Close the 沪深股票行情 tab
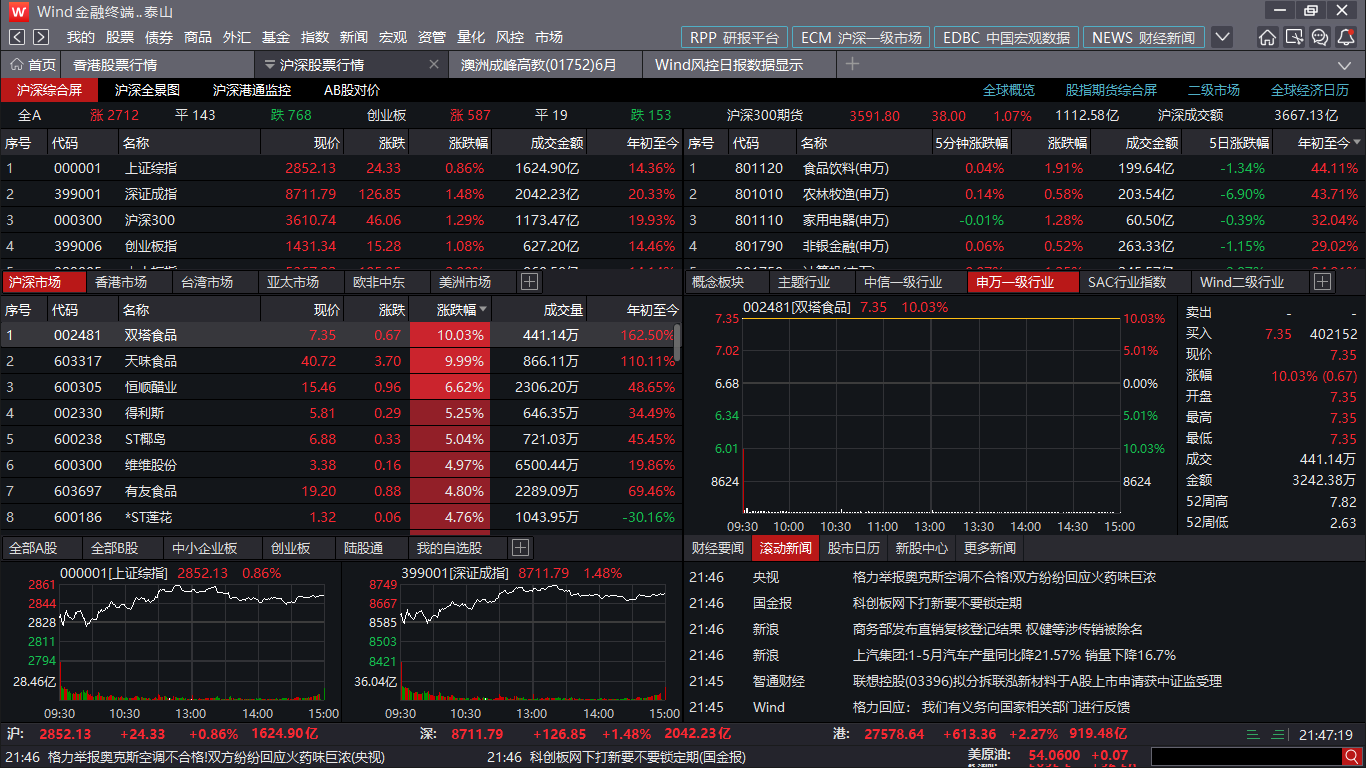Screen dimensions: 1366x768 434,65
